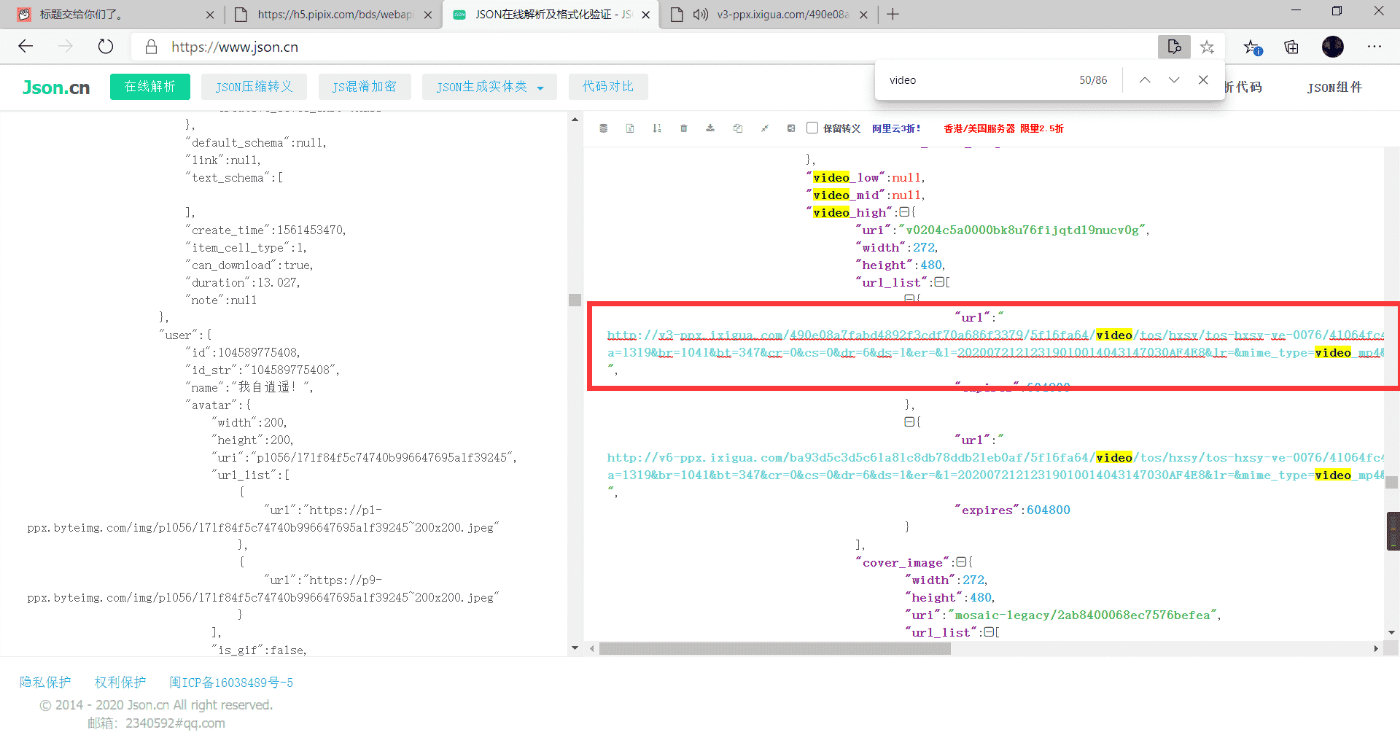
Task: Click the "create_time":1561453470 line
Action: (x=267, y=230)
